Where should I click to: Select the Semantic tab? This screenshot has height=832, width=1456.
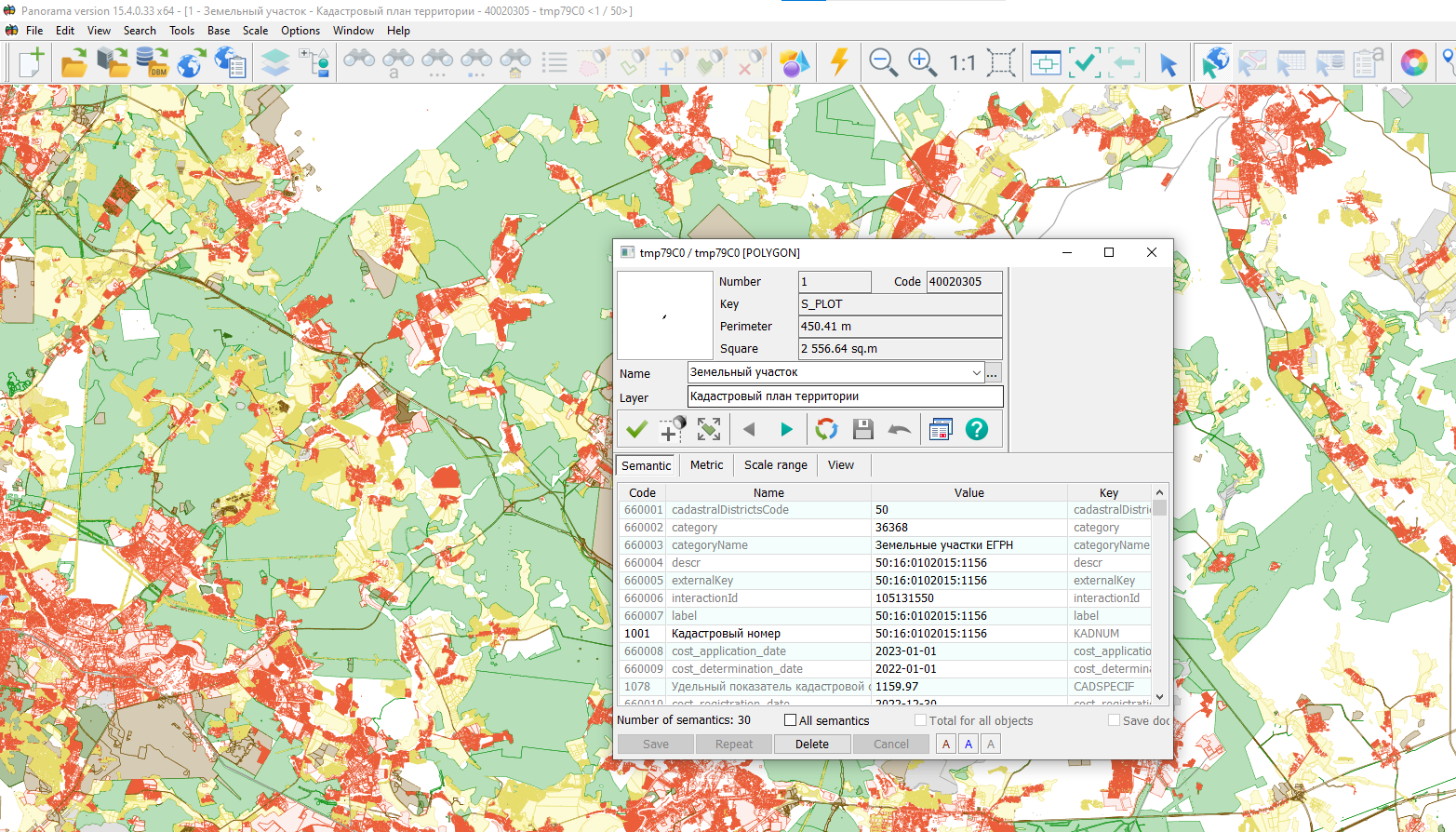[647, 465]
